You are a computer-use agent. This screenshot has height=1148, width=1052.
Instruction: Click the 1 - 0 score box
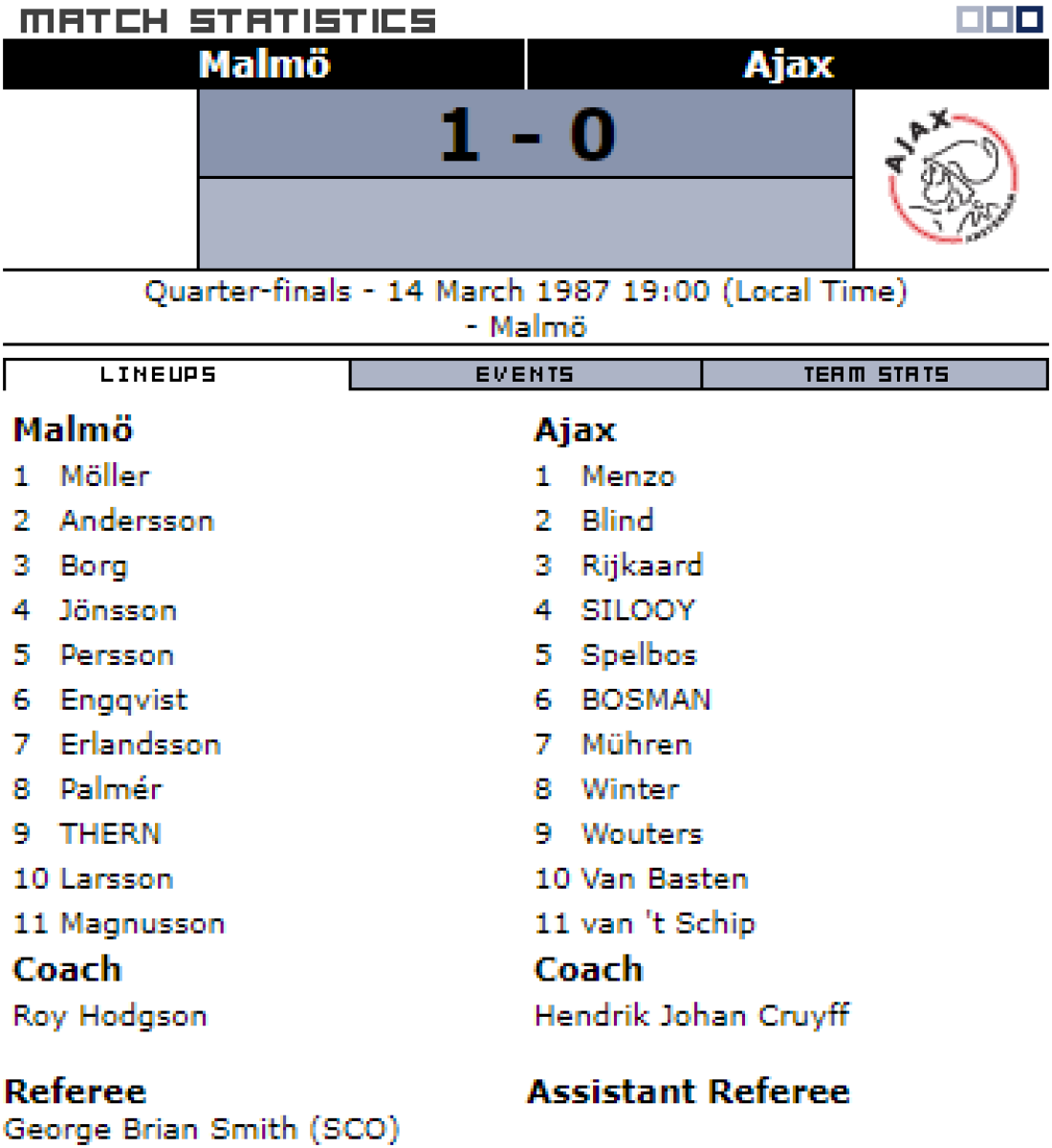526,134
